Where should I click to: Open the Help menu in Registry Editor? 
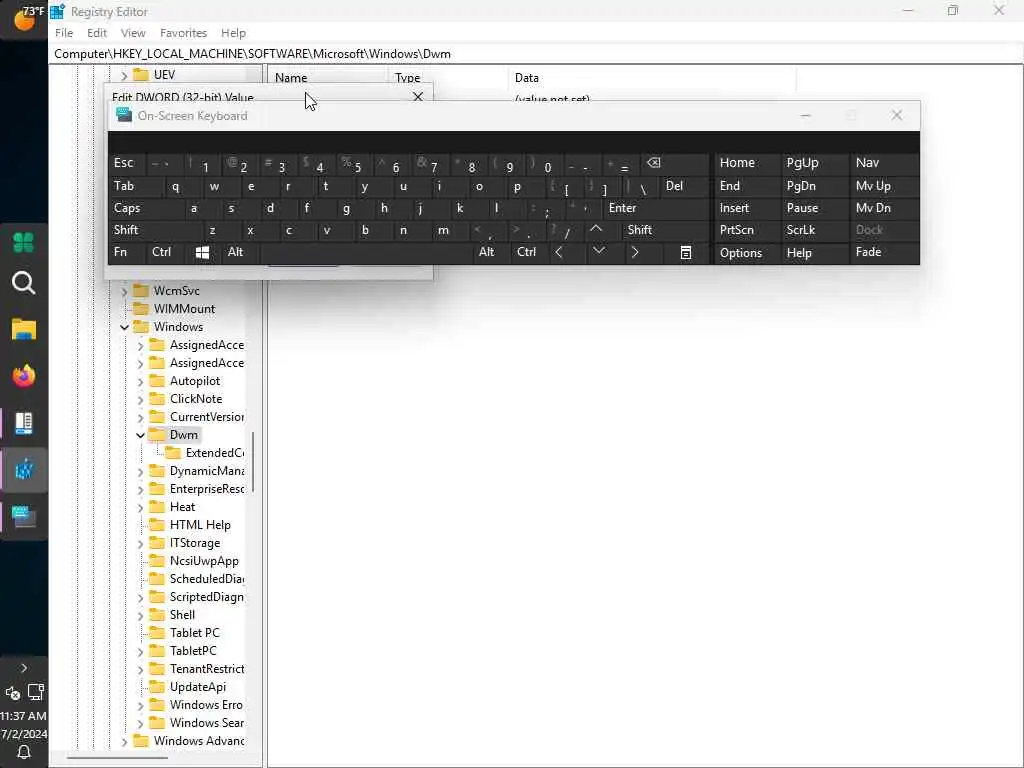(x=233, y=33)
